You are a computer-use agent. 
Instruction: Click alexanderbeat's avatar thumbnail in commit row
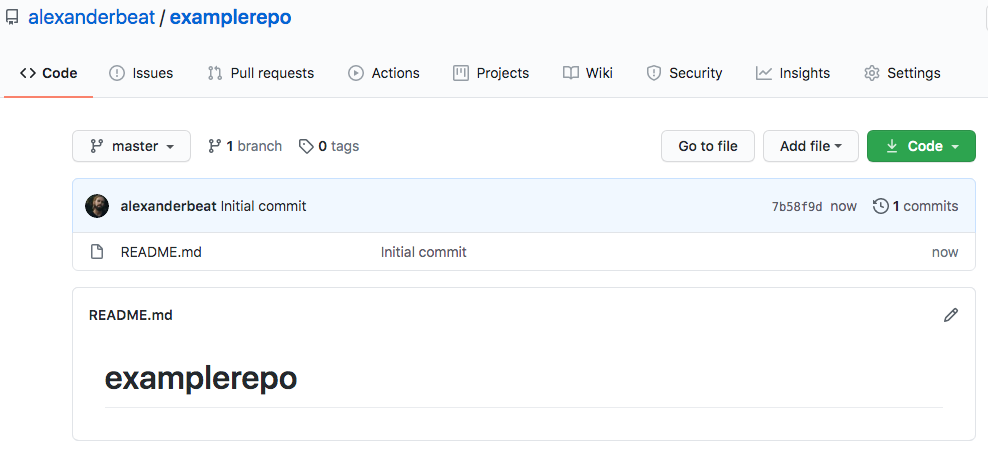click(x=97, y=206)
